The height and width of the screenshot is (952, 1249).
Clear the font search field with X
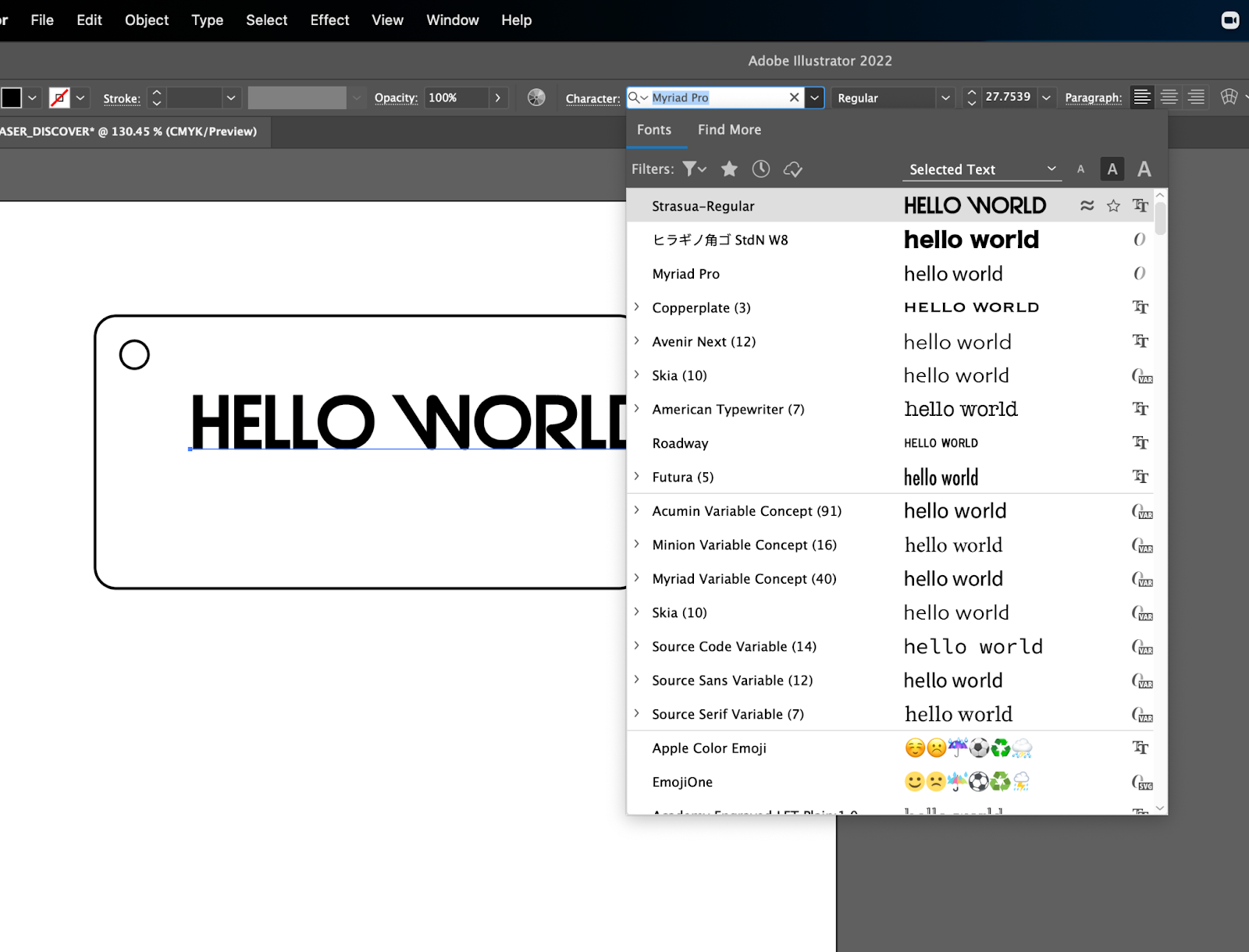coord(794,98)
